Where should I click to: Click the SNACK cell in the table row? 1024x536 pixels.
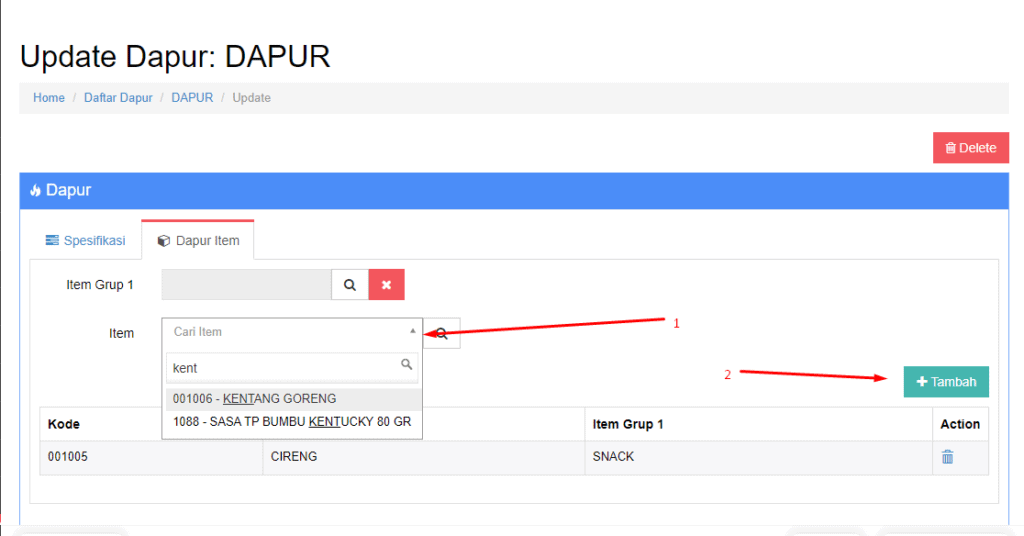613,457
